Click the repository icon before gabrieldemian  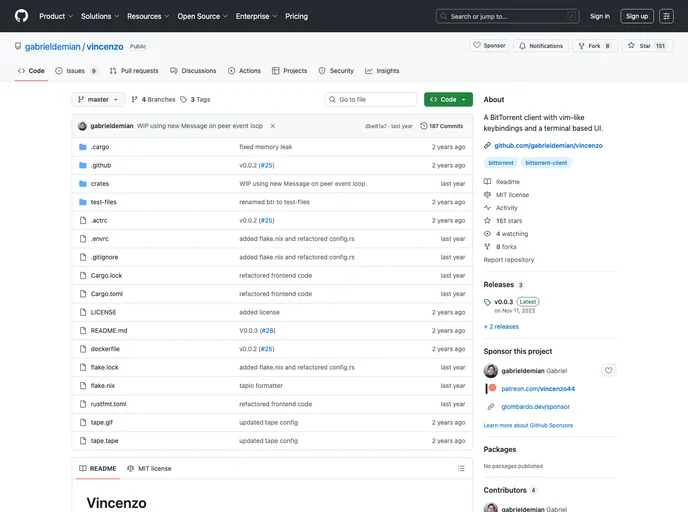click(18, 46)
